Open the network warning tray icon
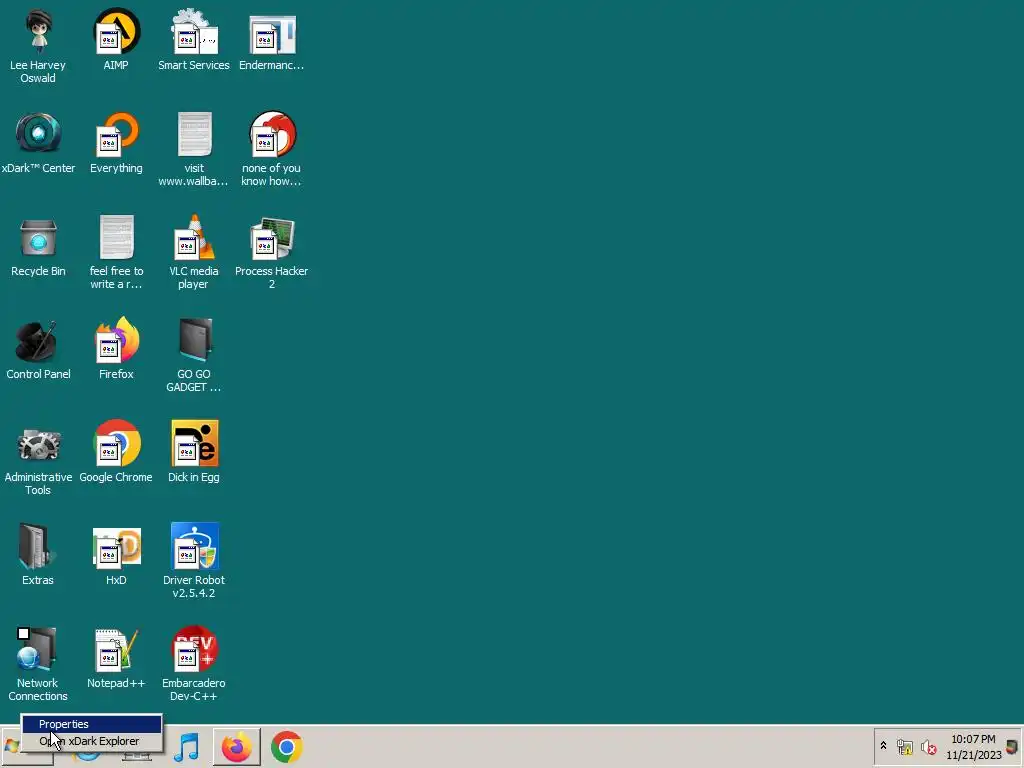The width and height of the screenshot is (1024, 768). click(904, 747)
